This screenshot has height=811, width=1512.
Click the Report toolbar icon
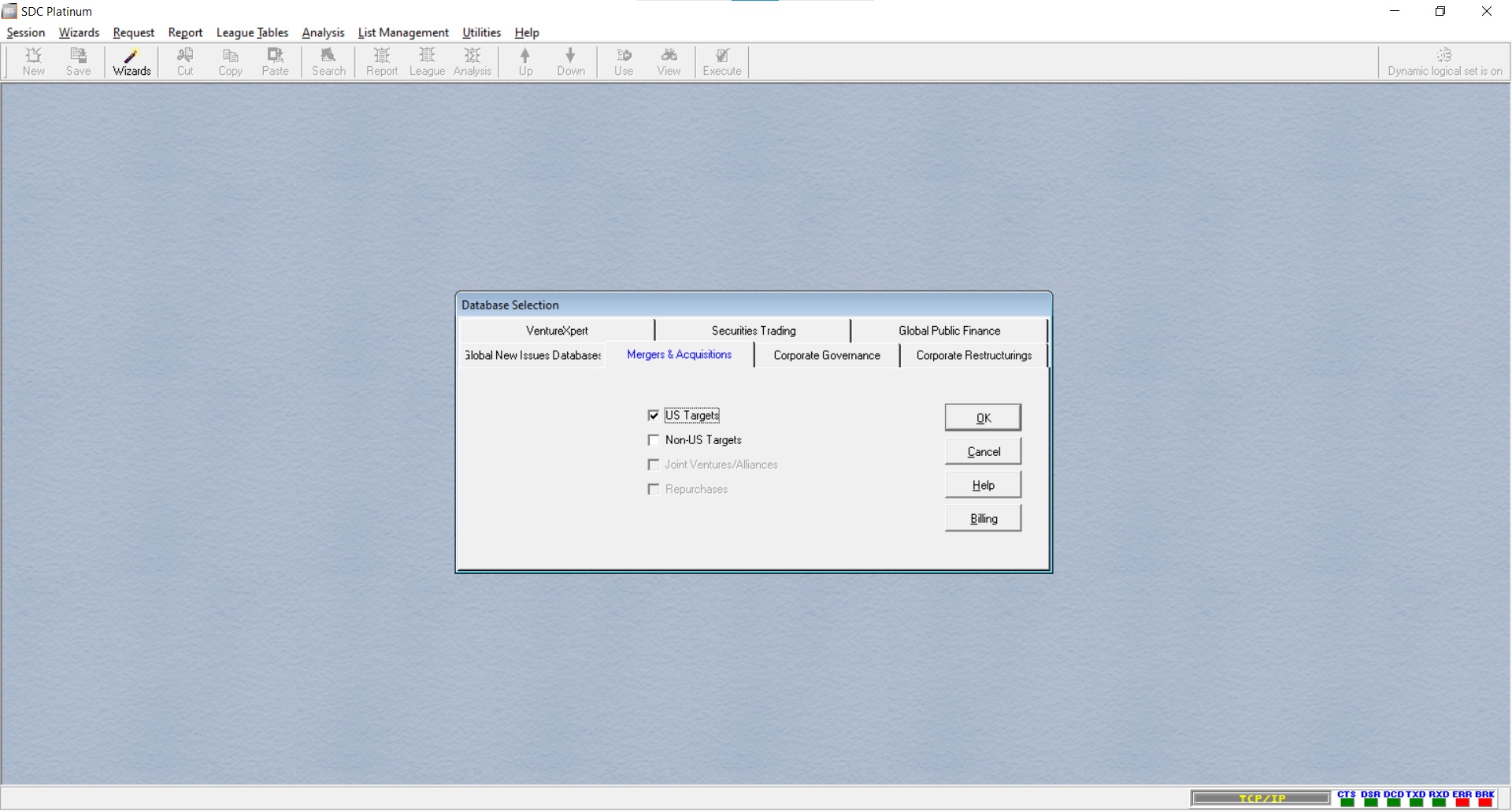(x=382, y=62)
